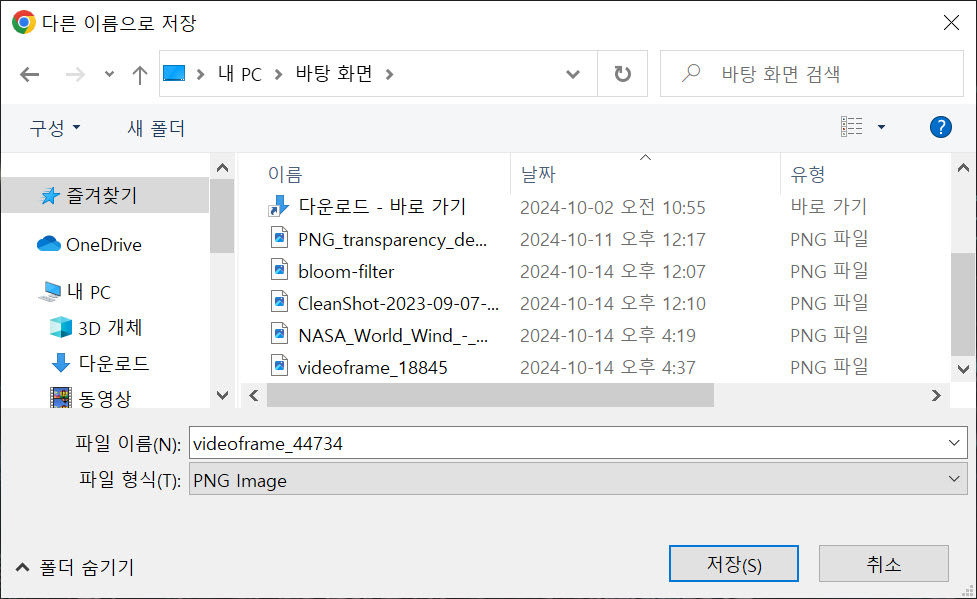This screenshot has width=977, height=599.
Task: Click the PC icon in address bar
Action: (x=174, y=74)
